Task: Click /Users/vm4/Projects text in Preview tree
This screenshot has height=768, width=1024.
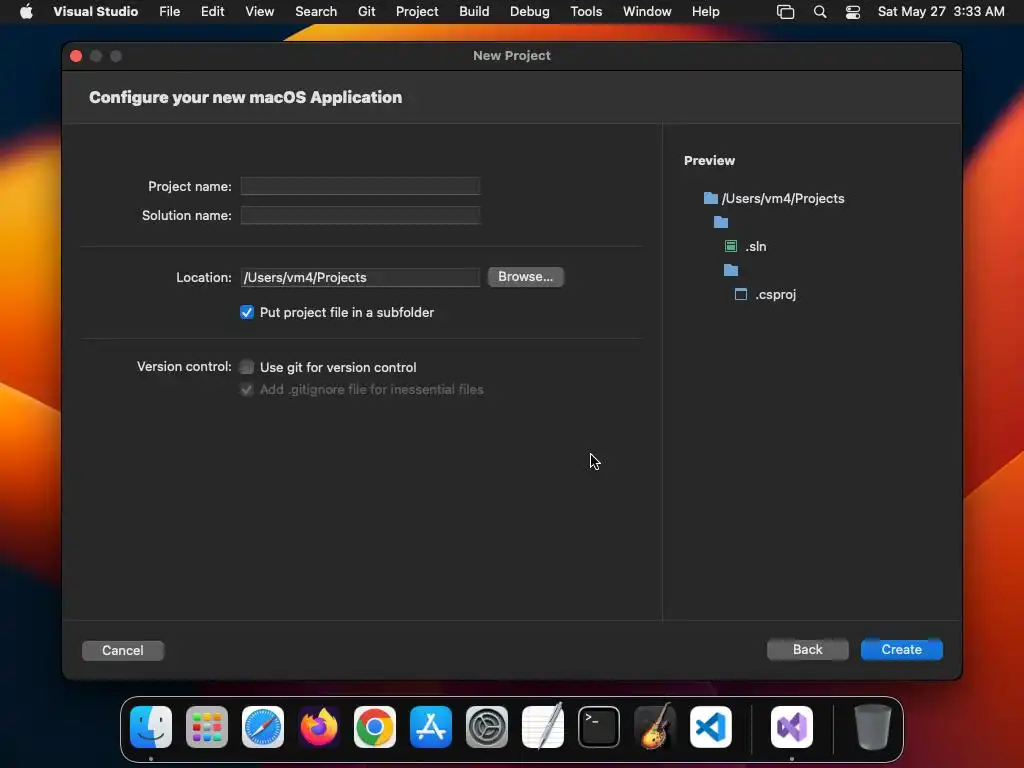Action: [x=782, y=198]
